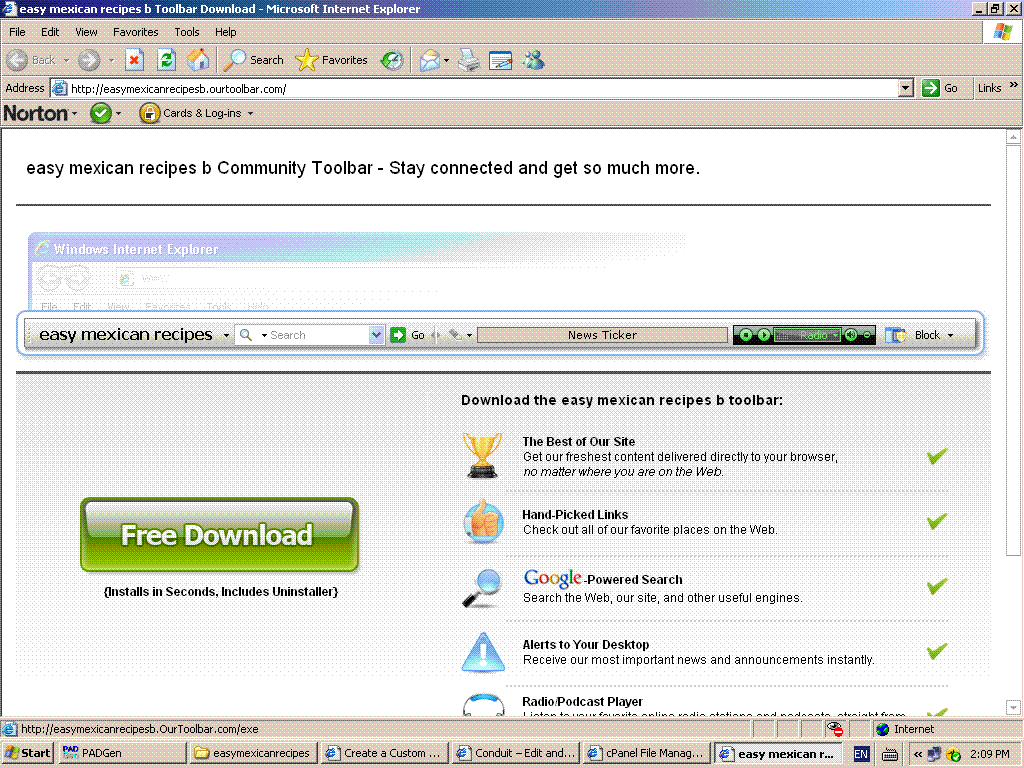Open the Favorites star panel
Screen dimensions: 1024x768
click(331, 60)
